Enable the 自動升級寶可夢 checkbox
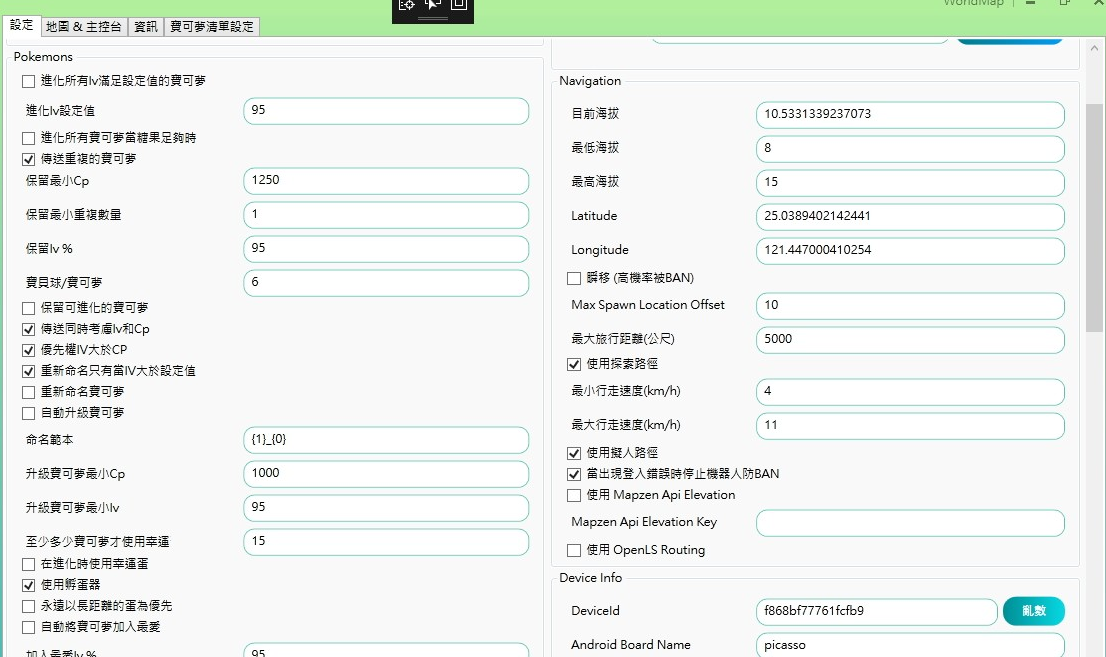The width and height of the screenshot is (1106, 657). click(x=28, y=413)
